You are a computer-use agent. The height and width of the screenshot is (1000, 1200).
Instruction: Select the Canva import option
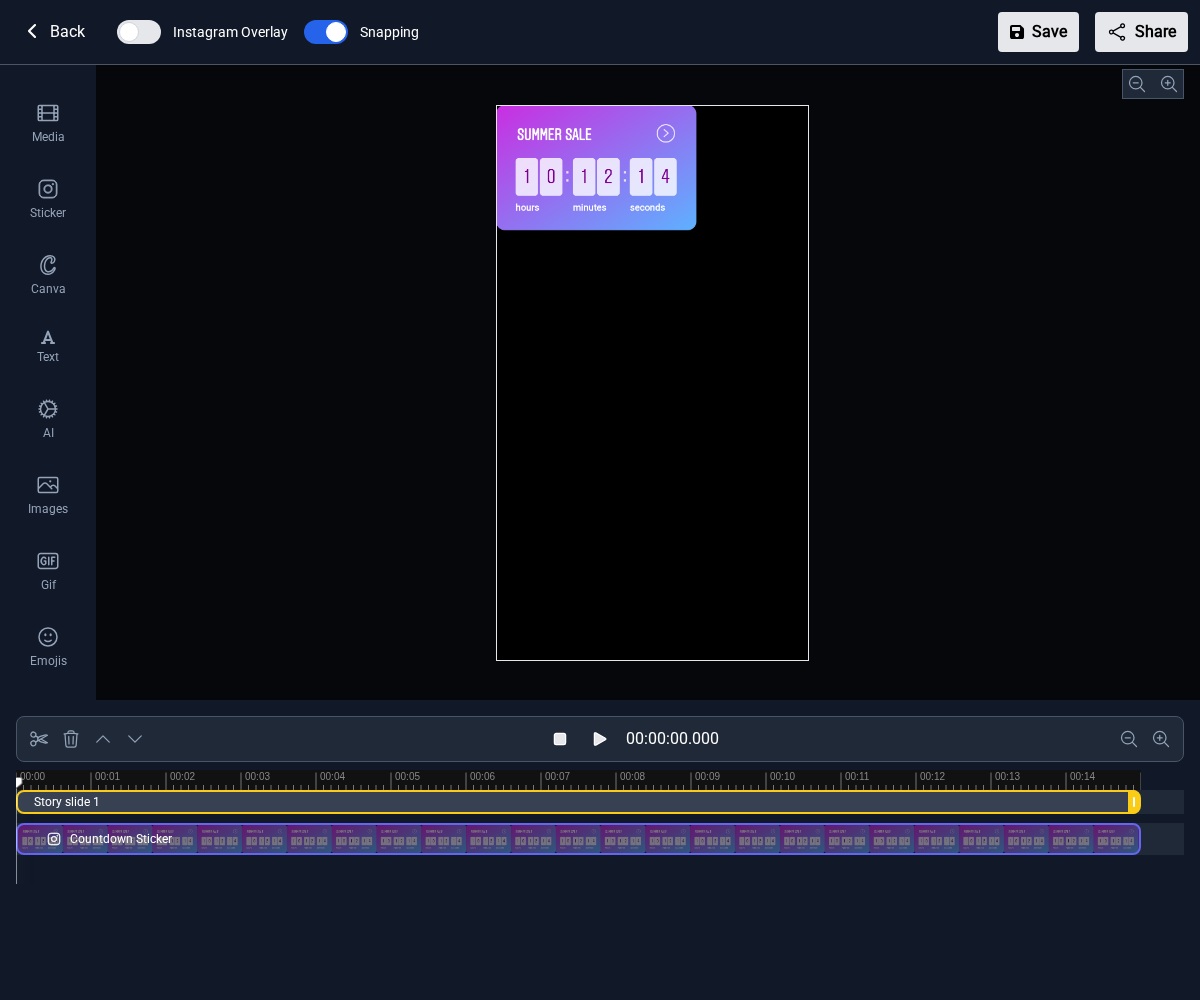coord(48,274)
